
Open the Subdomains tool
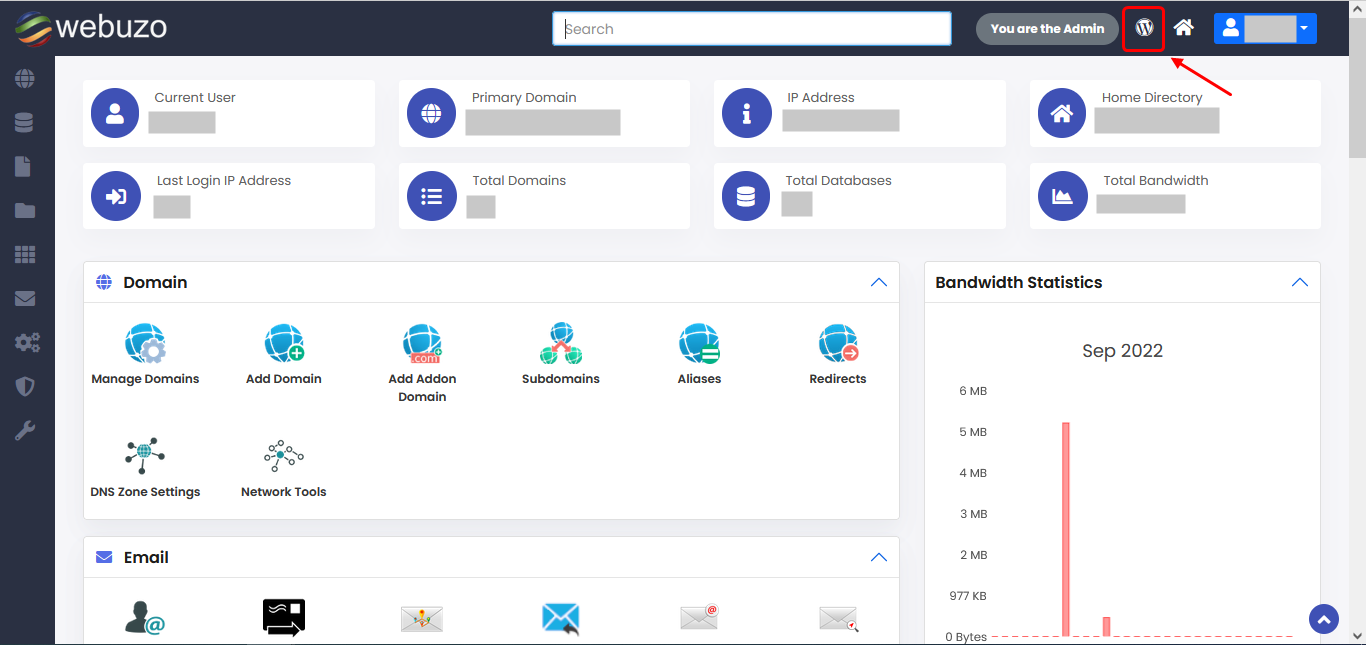point(560,354)
